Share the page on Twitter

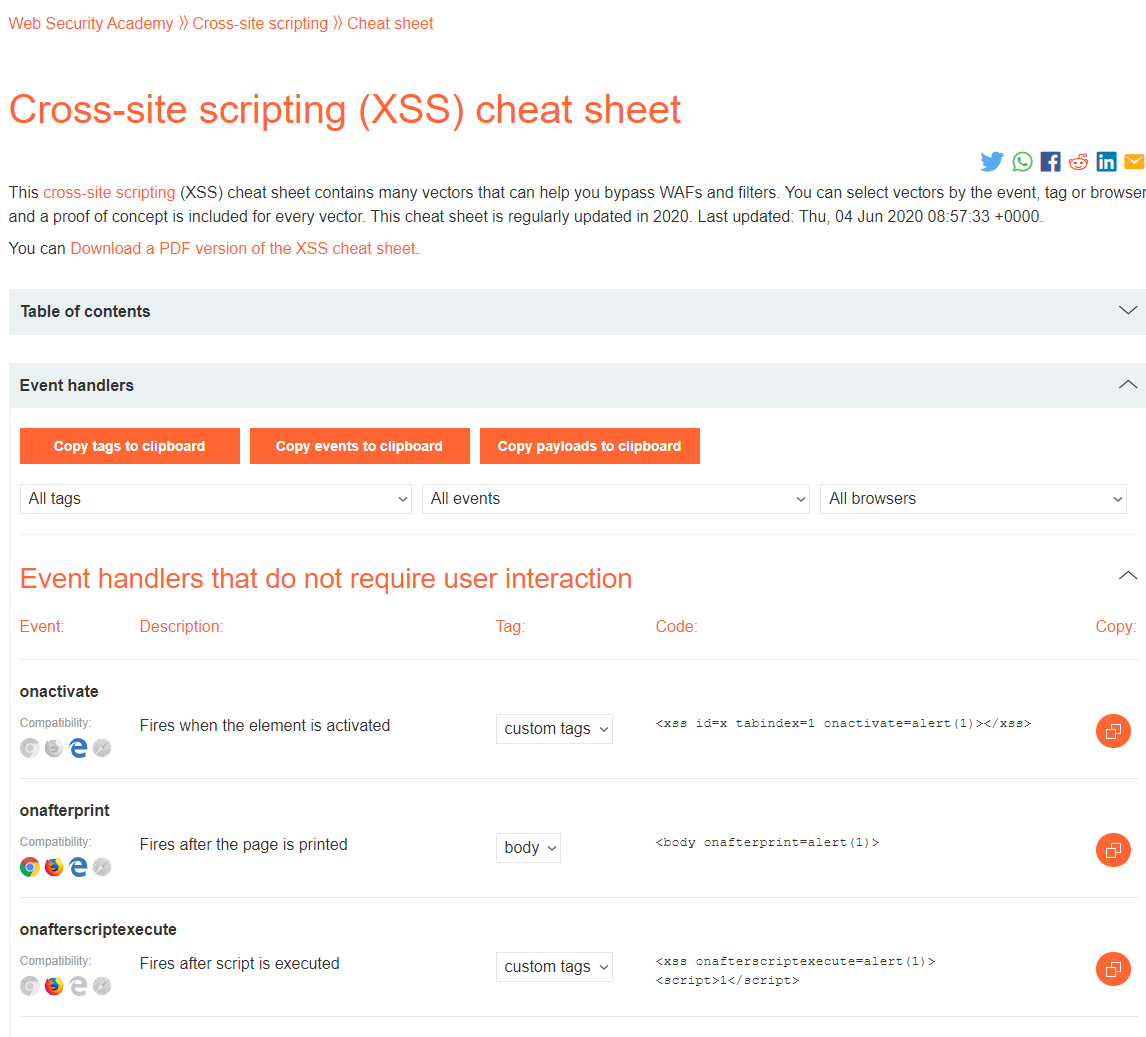[992, 162]
